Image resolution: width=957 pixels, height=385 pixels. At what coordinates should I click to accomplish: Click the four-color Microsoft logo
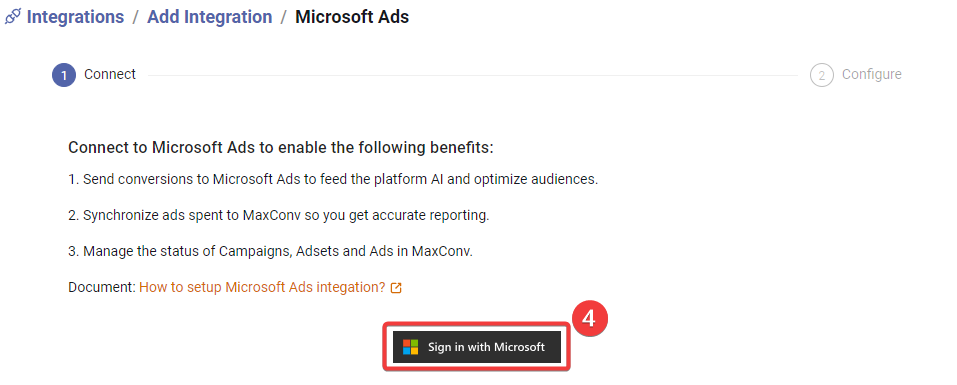pos(411,347)
